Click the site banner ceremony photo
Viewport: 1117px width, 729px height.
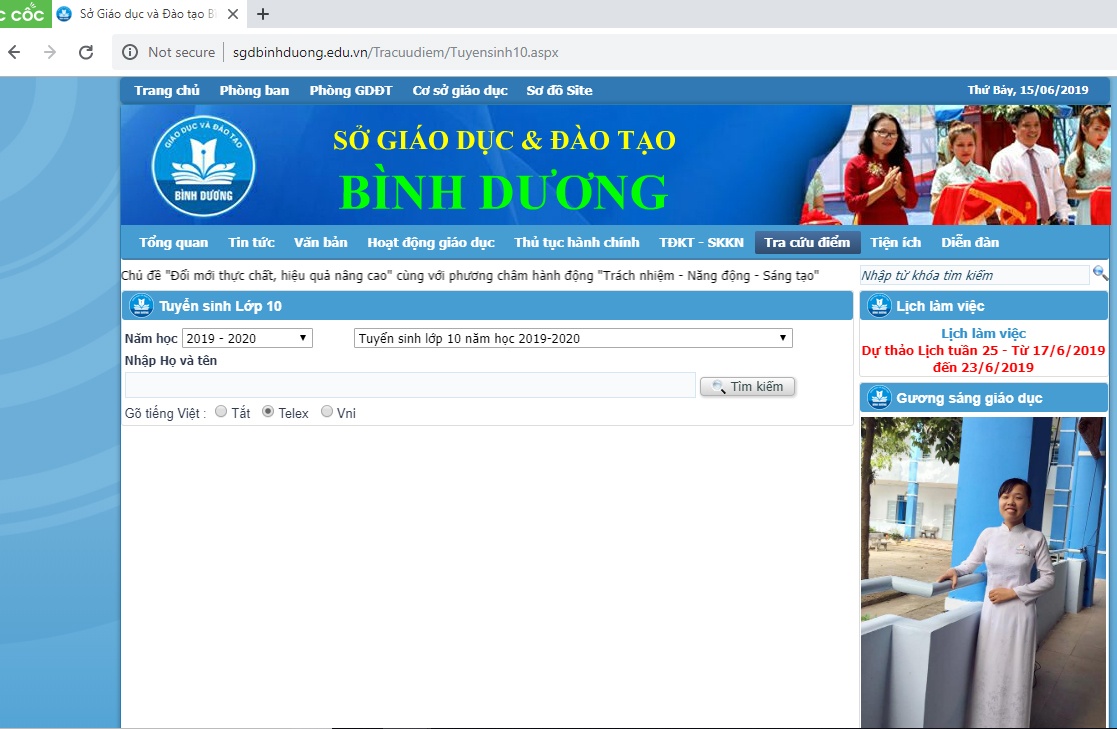pyautogui.click(x=957, y=165)
